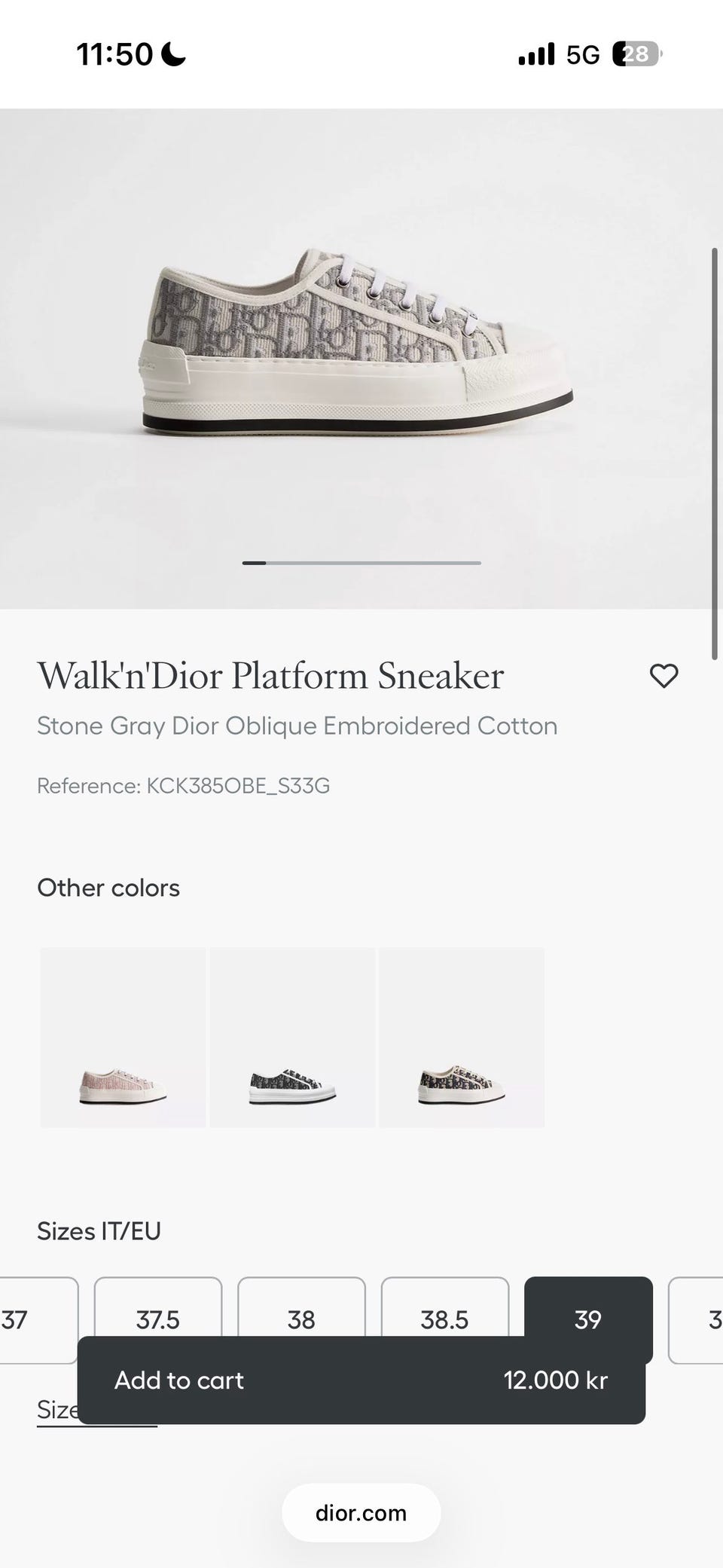Select the pink sneaker color variant
723x1568 pixels.
point(123,1038)
